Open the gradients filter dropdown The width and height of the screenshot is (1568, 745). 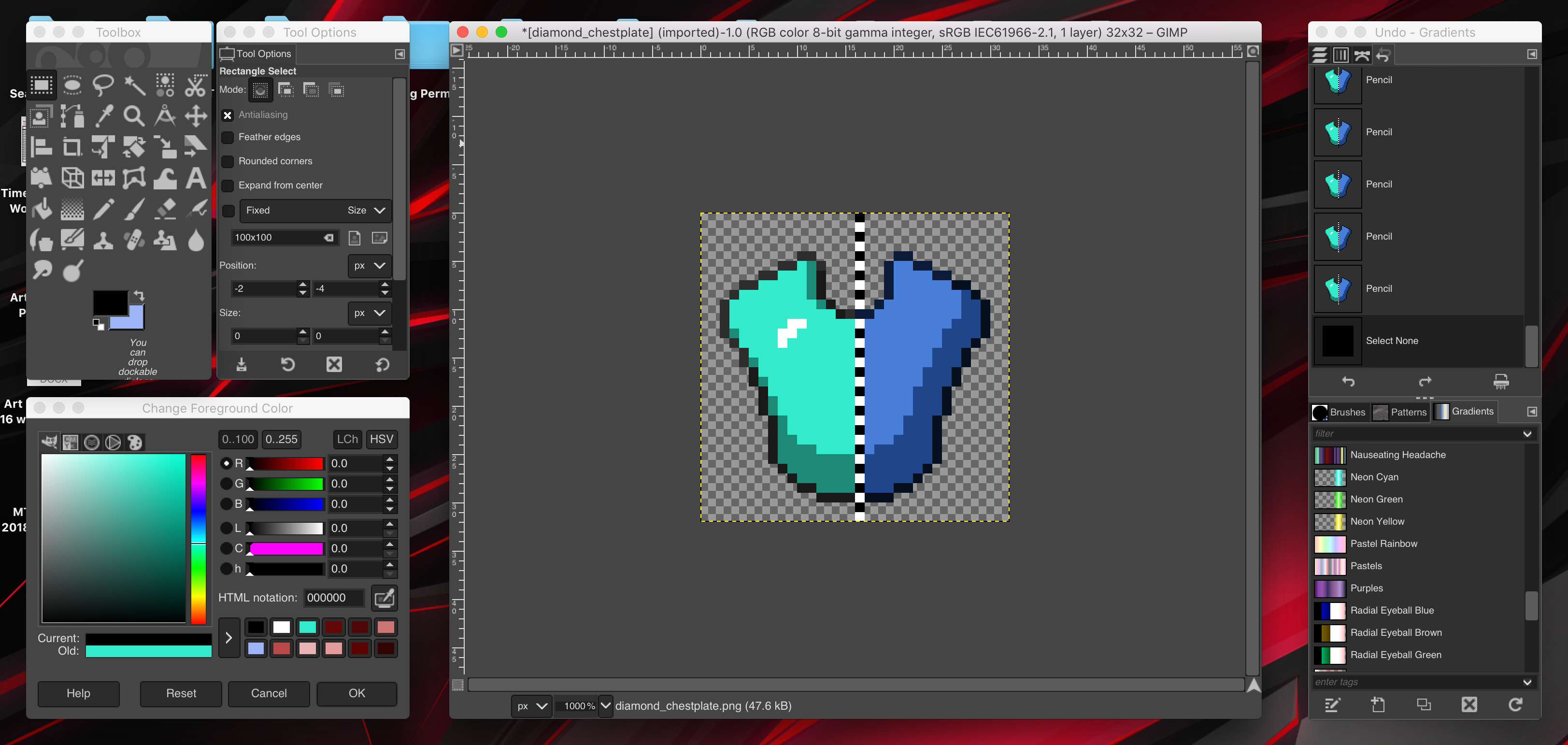pyautogui.click(x=1526, y=434)
